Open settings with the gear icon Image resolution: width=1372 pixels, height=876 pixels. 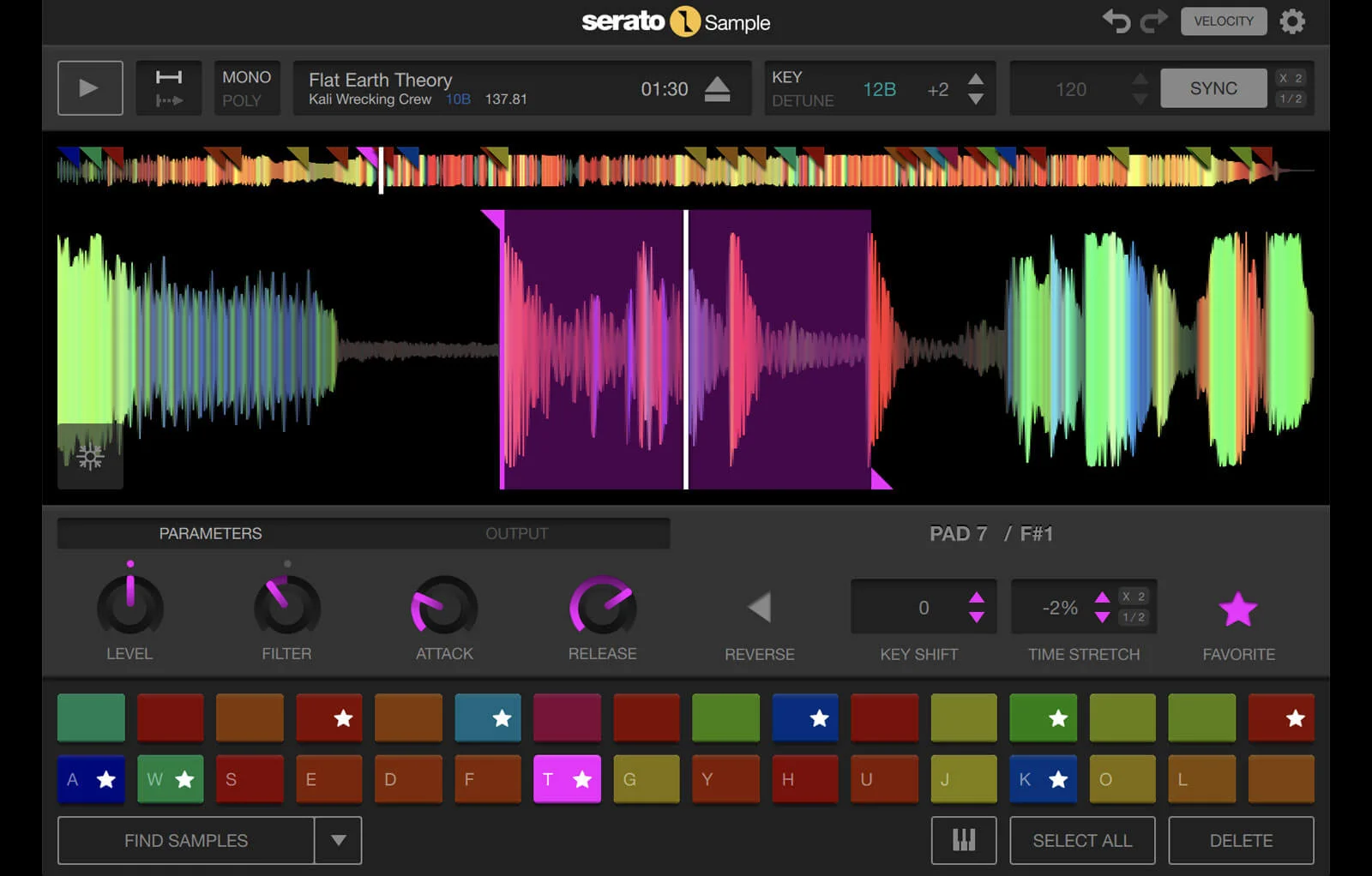point(1293,21)
